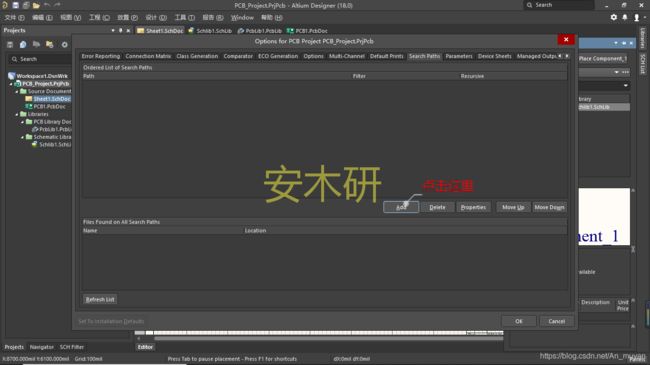Pin the Projects panel using pin icon

click(x=121, y=30)
